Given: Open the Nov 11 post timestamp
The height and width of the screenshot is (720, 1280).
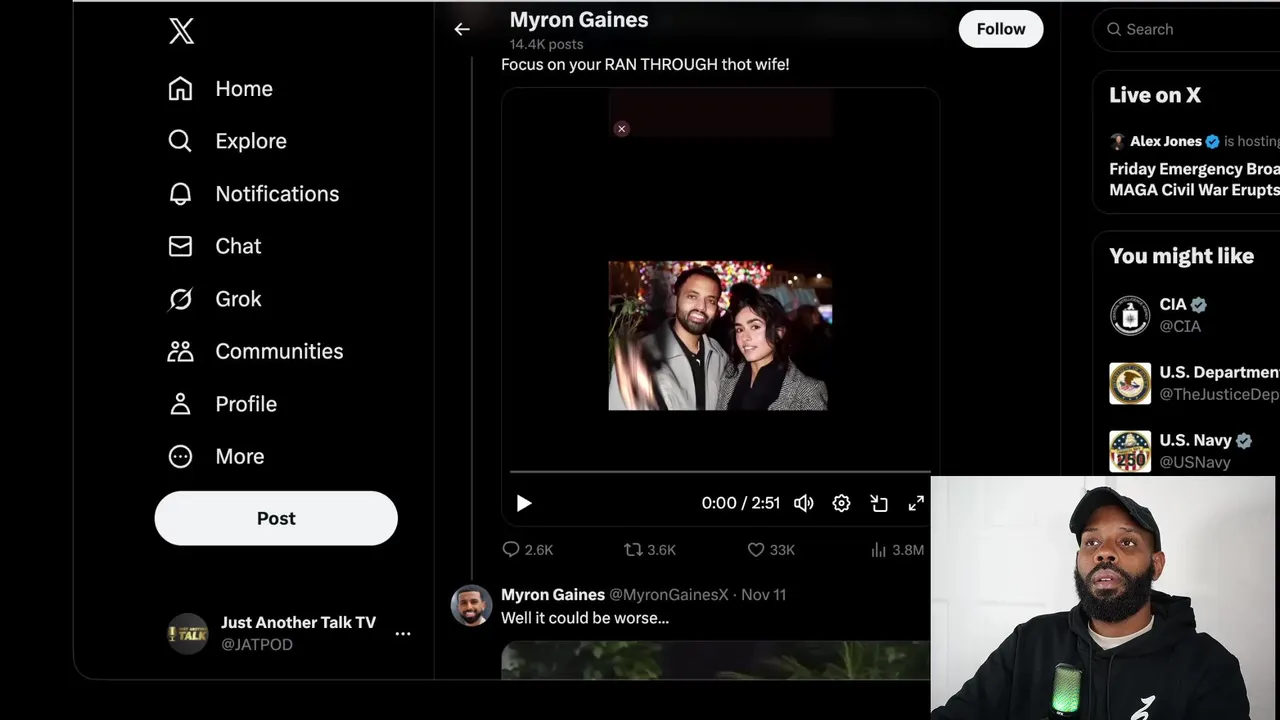Looking at the screenshot, I should coord(764,595).
